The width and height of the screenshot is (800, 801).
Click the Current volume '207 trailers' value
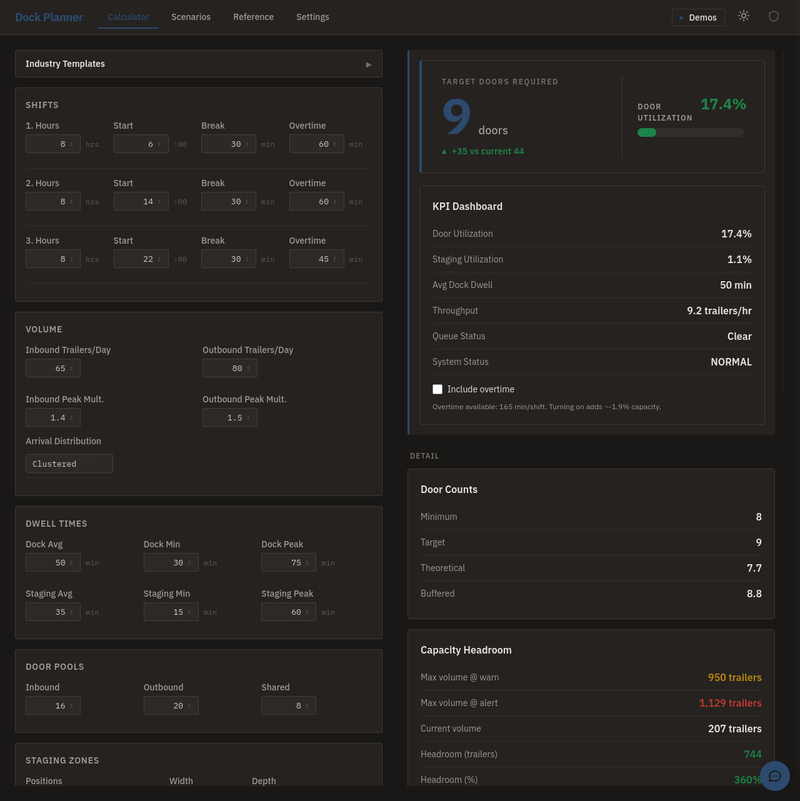click(x=735, y=728)
